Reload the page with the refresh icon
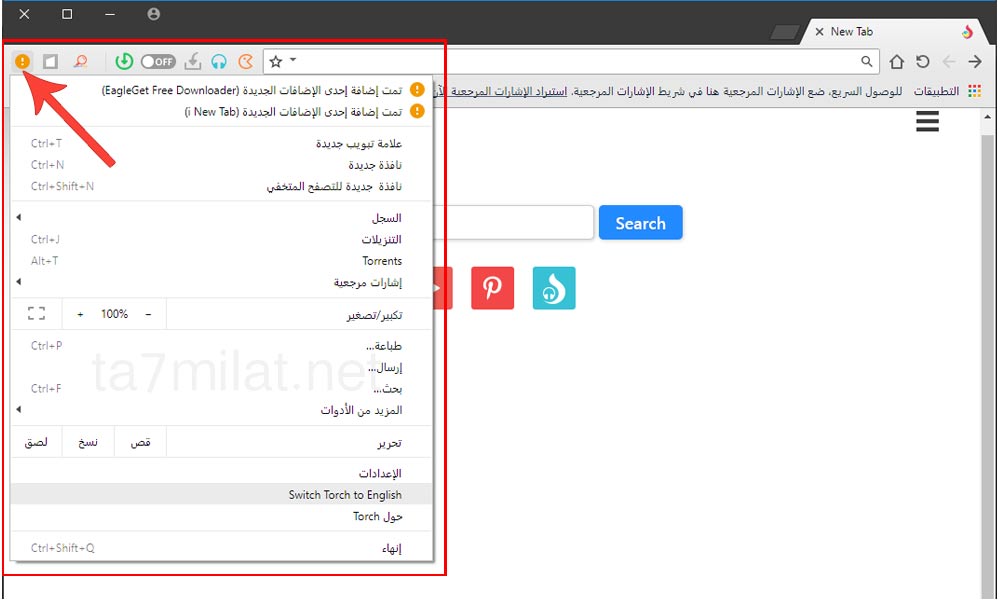This screenshot has width=1000, height=600. (x=922, y=61)
